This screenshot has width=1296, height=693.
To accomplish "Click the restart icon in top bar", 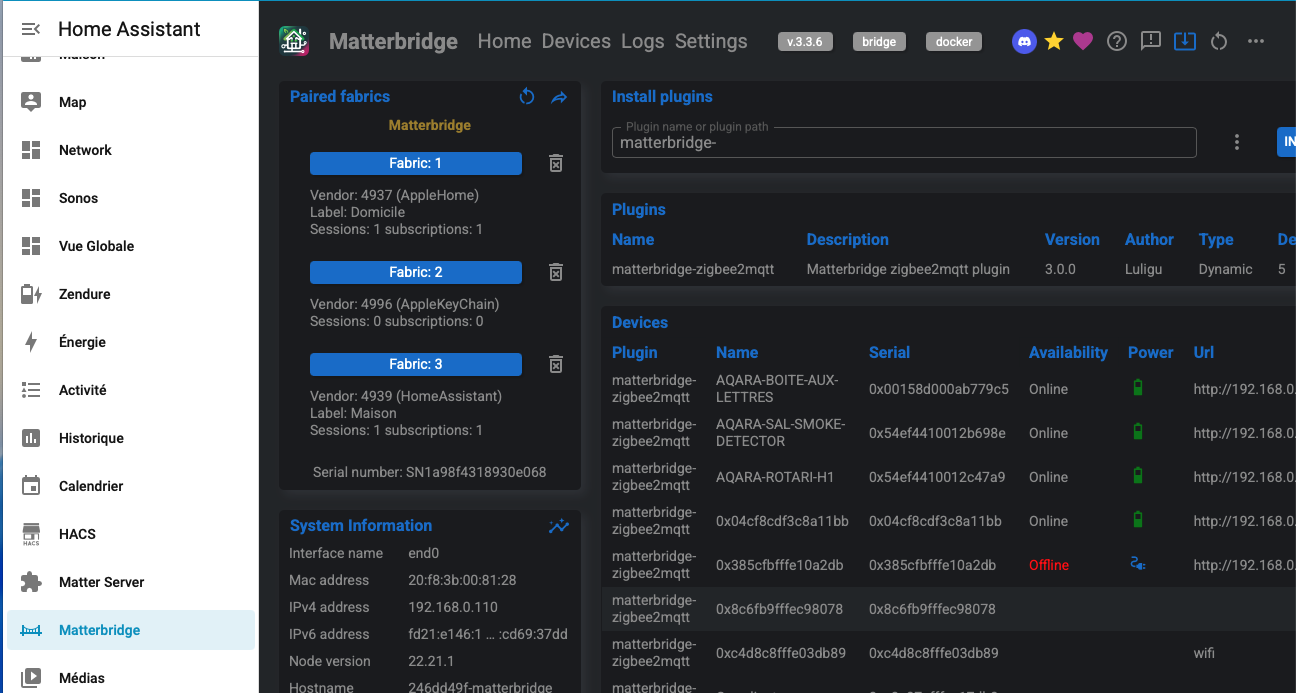I will click(x=1218, y=41).
